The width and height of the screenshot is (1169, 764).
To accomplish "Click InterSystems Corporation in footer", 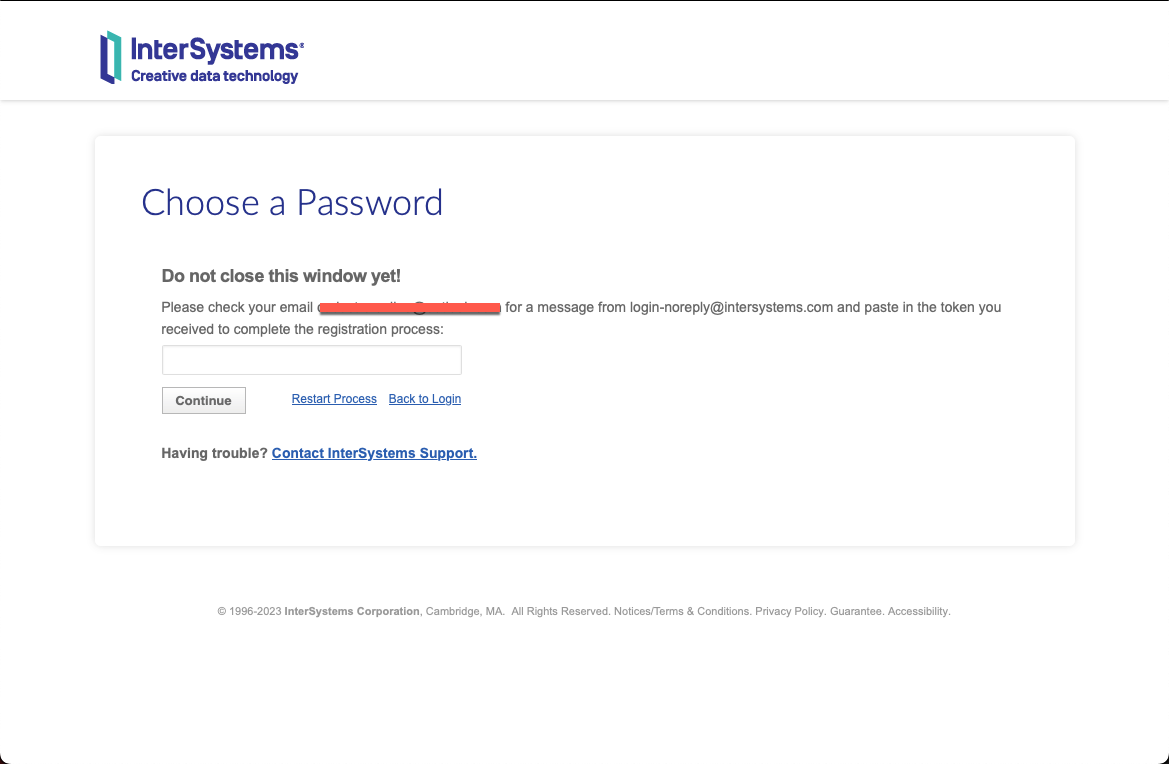I will pos(352,611).
